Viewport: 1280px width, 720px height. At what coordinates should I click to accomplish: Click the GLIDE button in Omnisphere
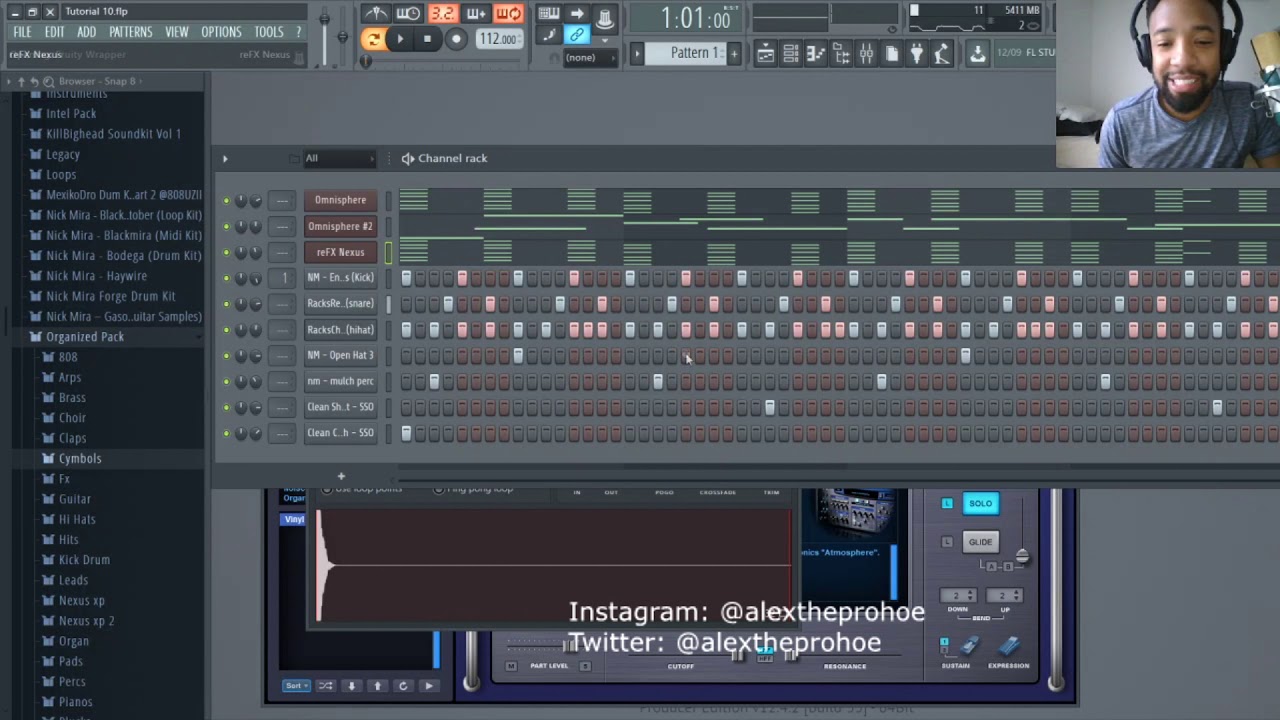pos(980,542)
